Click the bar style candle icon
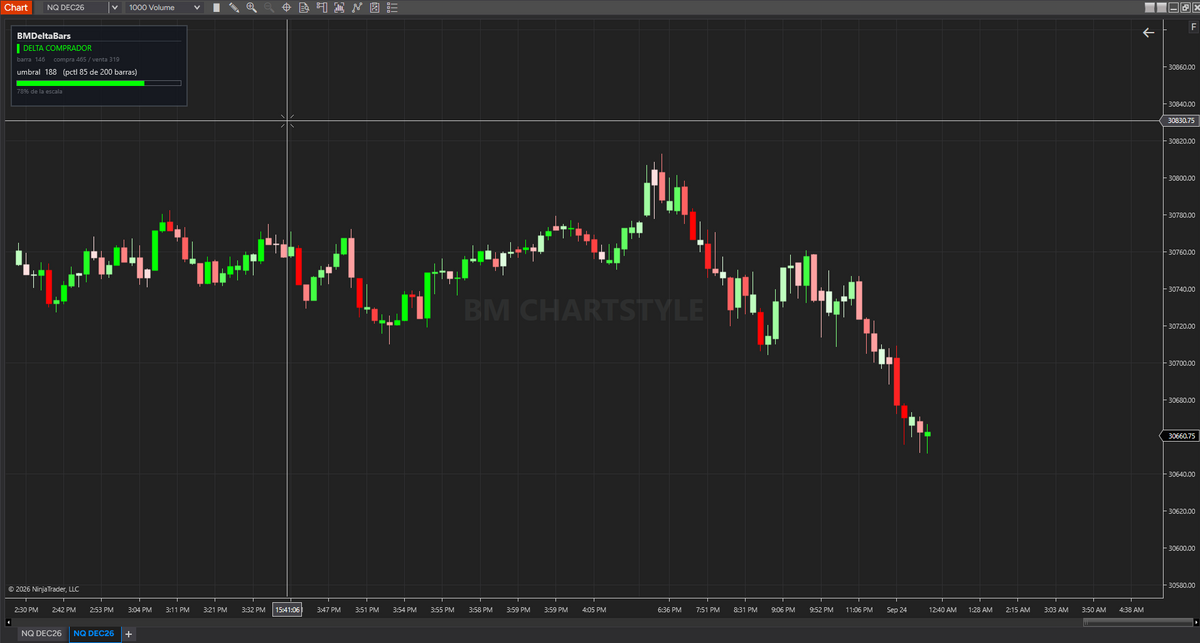The image size is (1200, 643). [216, 7]
